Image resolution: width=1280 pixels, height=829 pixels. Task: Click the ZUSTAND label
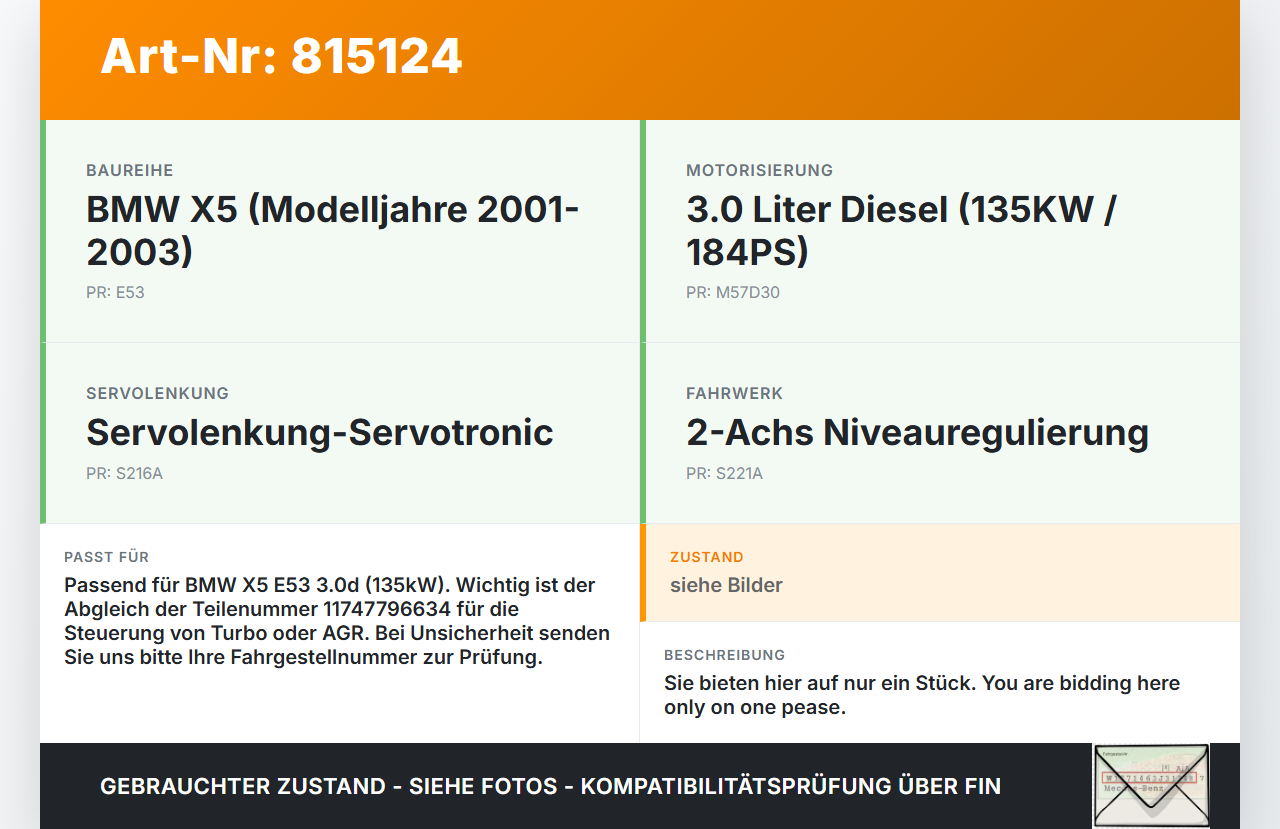pos(707,557)
